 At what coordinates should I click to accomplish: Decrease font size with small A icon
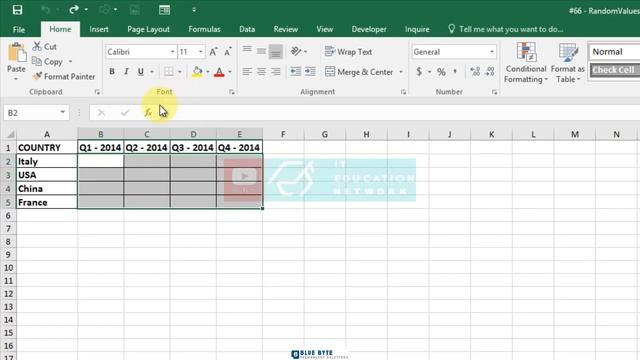(x=228, y=52)
